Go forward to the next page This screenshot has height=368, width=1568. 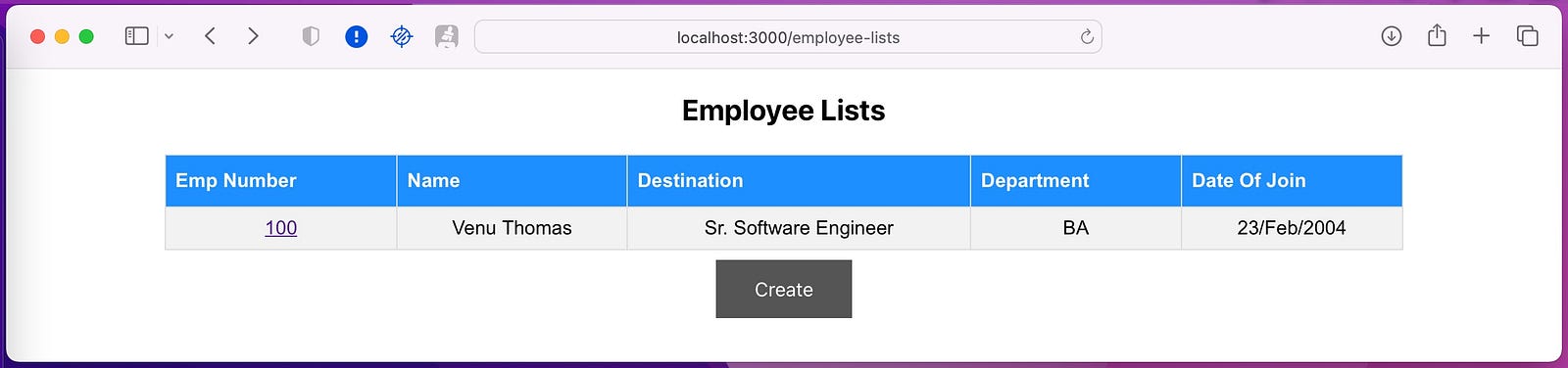pos(253,36)
